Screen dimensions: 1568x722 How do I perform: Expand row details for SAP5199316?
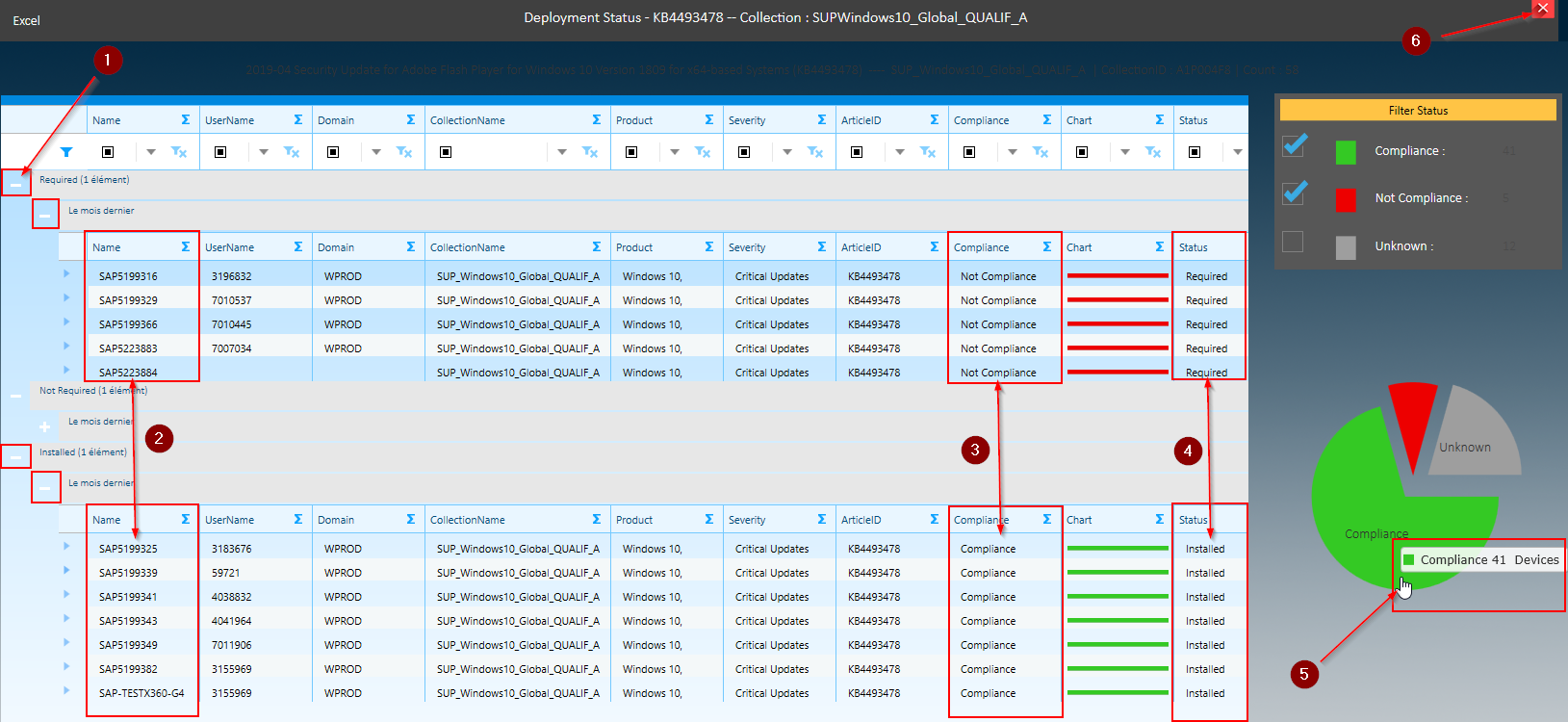click(x=66, y=273)
